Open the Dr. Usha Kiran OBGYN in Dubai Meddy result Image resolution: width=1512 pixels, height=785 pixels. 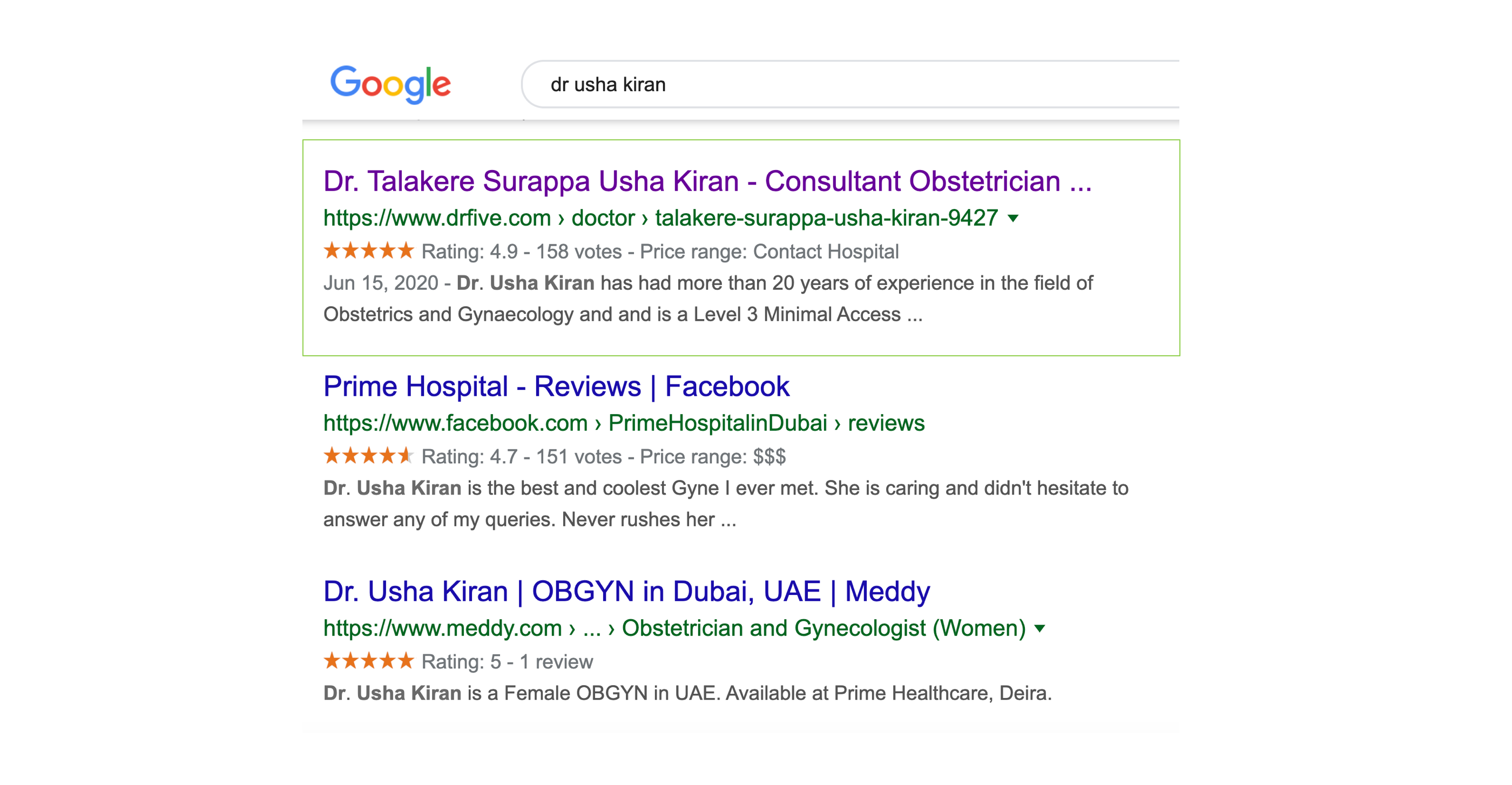[626, 591]
